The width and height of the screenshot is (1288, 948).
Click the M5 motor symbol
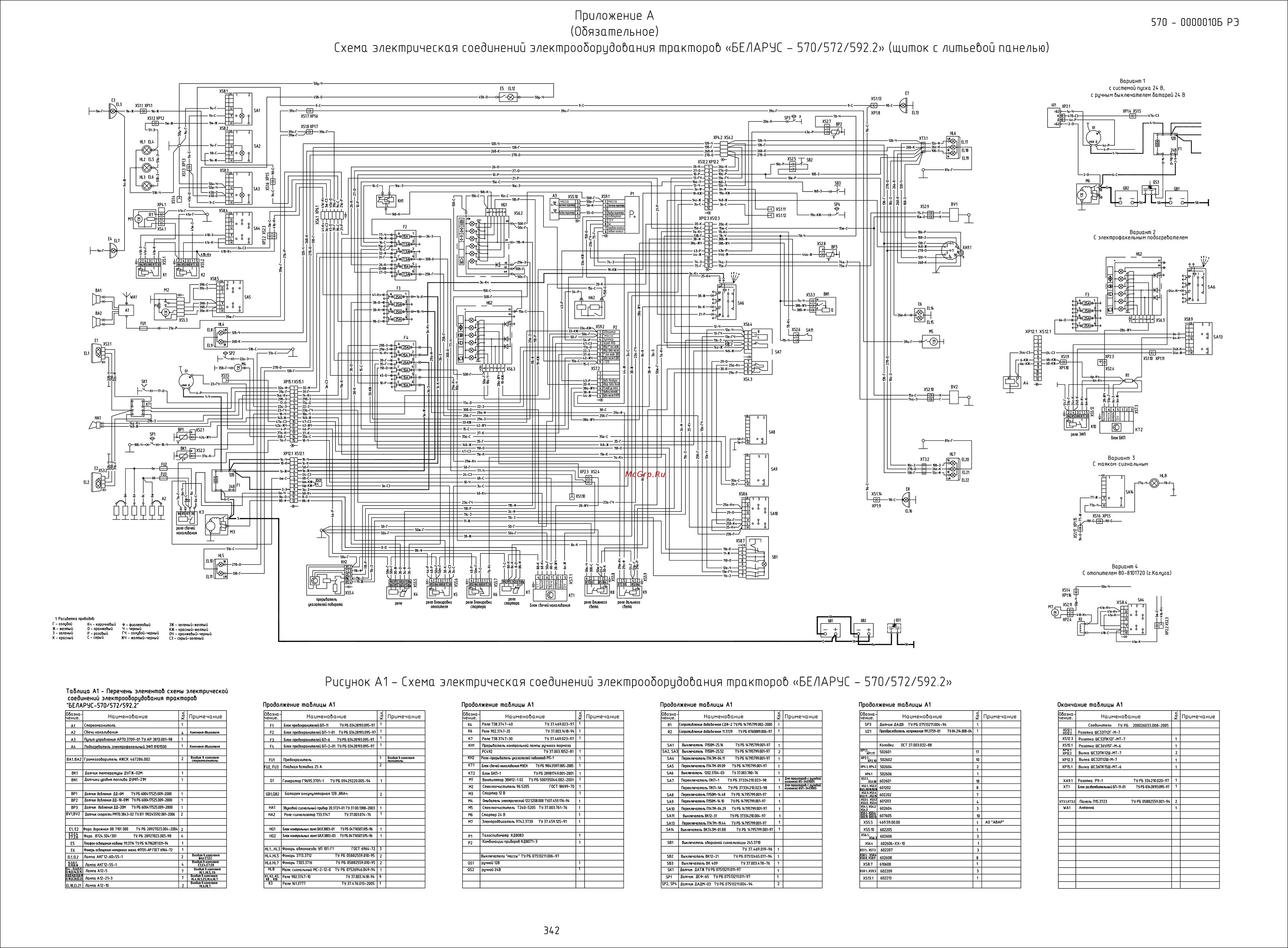[x=933, y=342]
